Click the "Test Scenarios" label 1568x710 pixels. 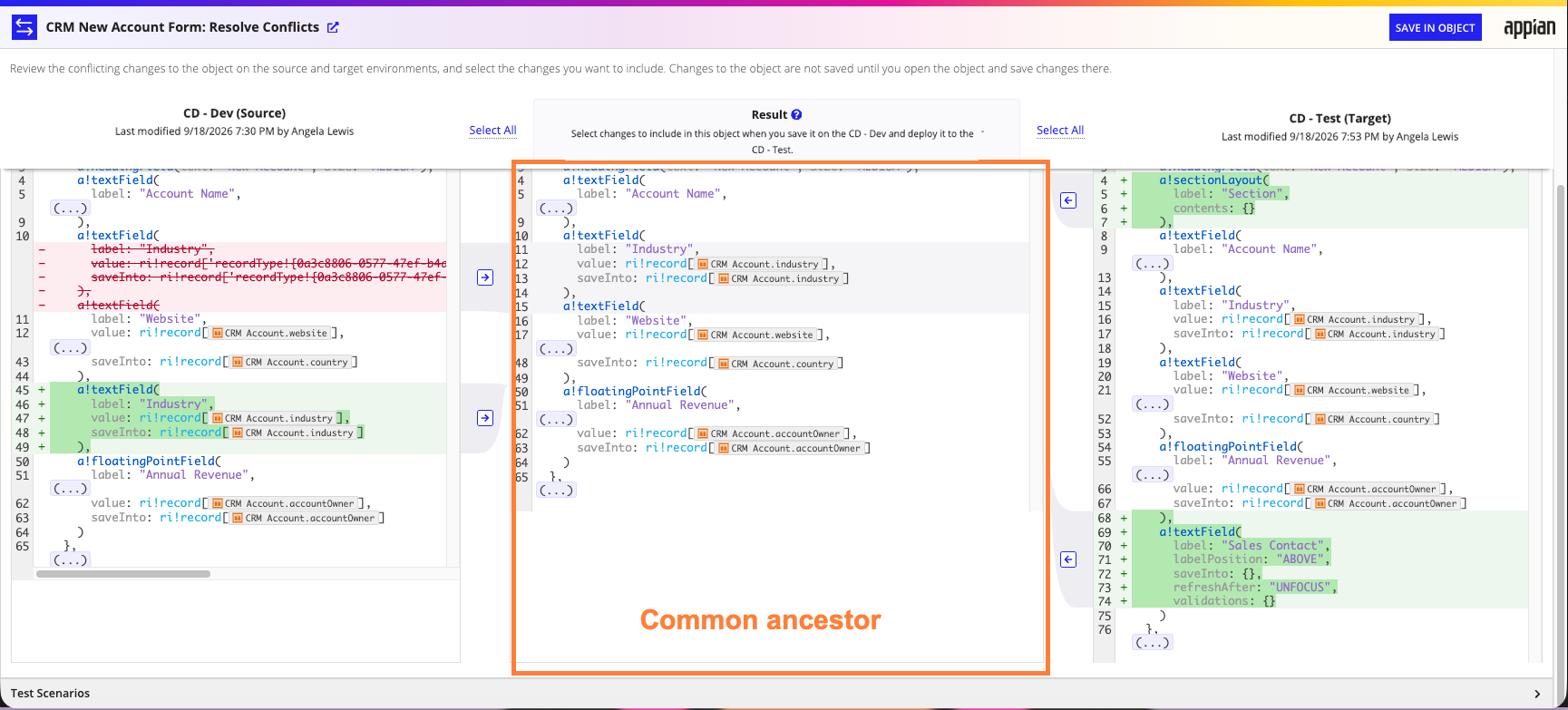51,694
